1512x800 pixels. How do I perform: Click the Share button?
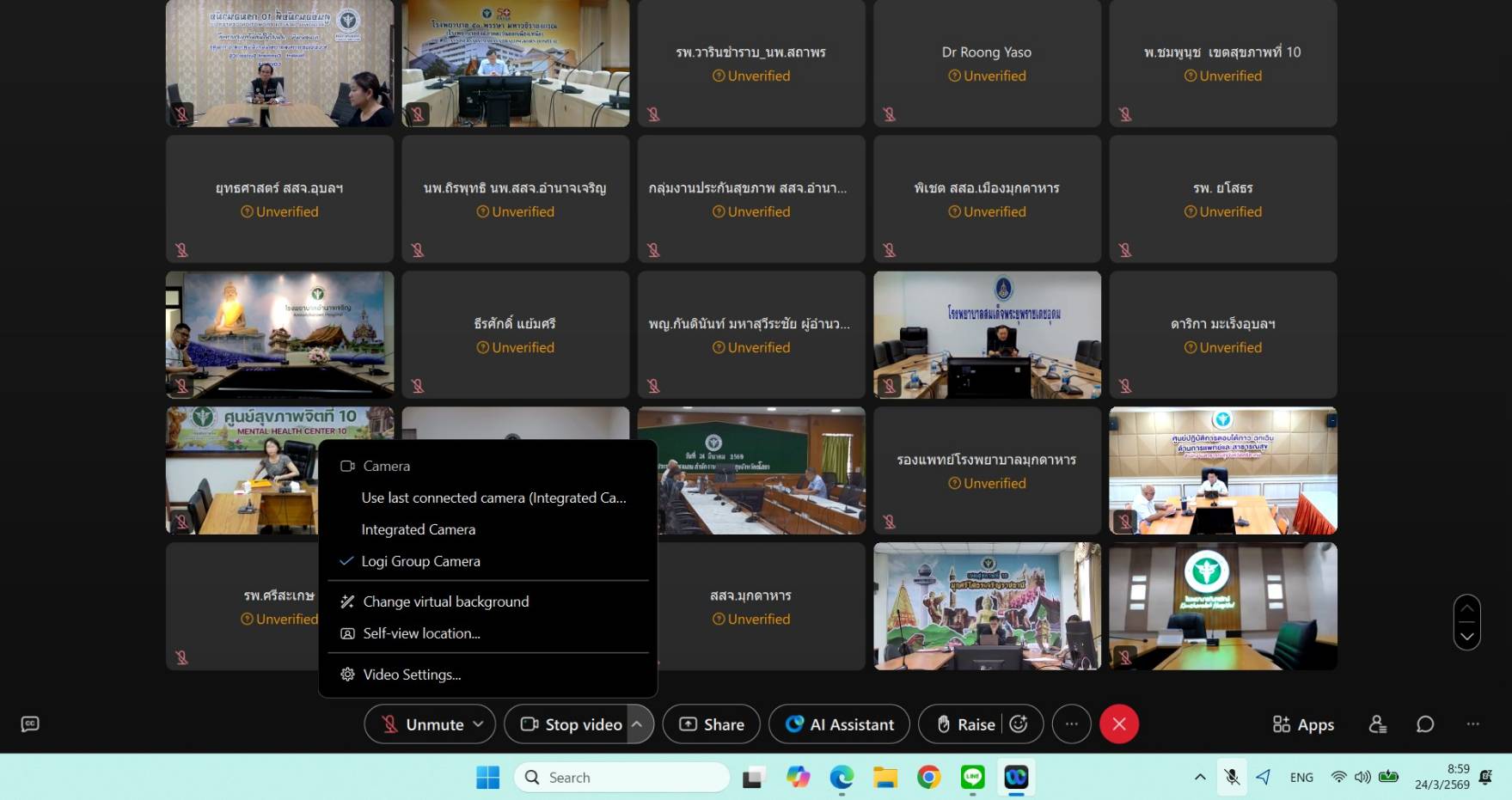[x=712, y=724]
